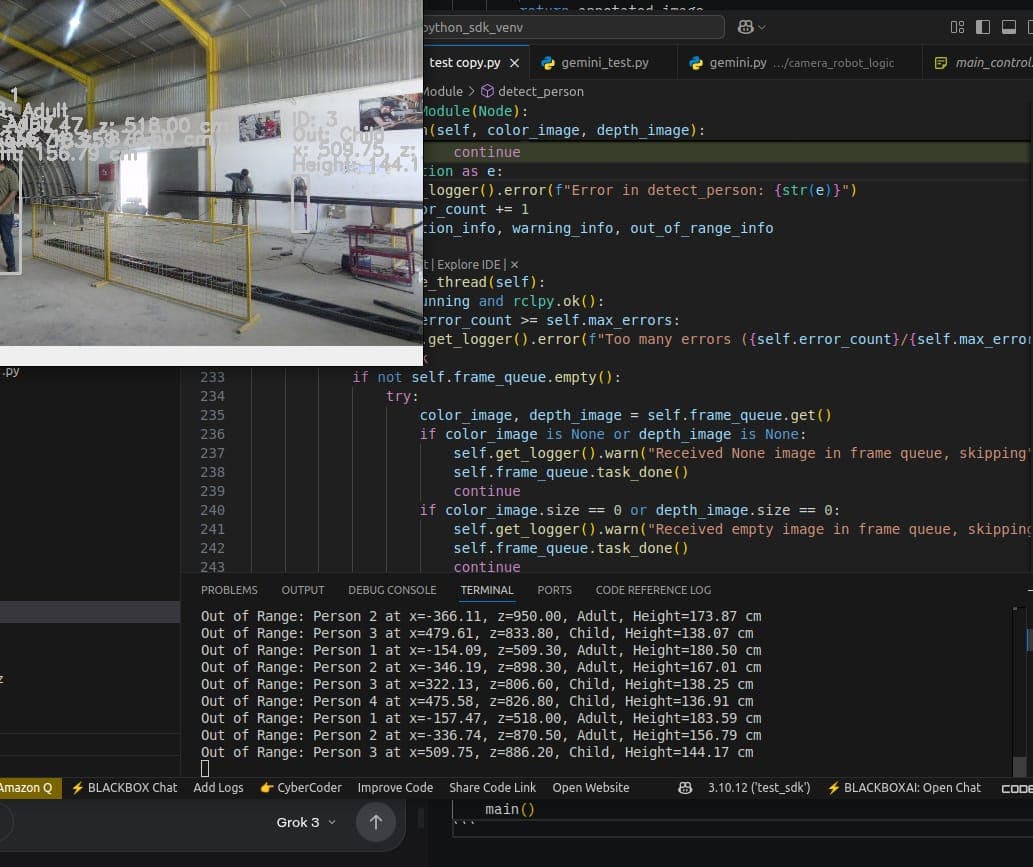Image resolution: width=1033 pixels, height=867 pixels.
Task: Toggle bottom panel visibility
Action: 1009,27
